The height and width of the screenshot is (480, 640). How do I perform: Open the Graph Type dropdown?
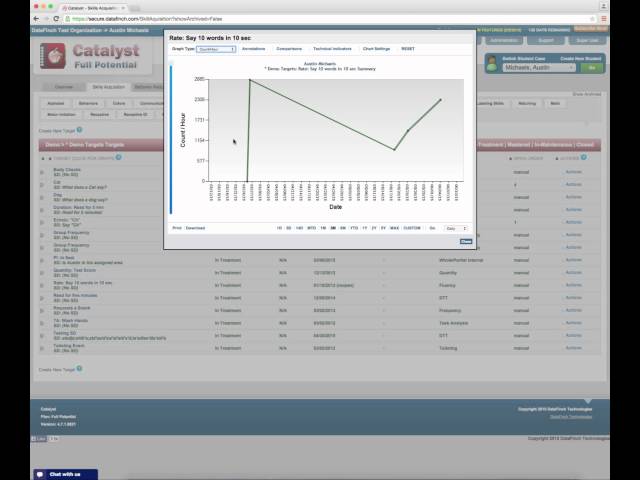pos(216,49)
